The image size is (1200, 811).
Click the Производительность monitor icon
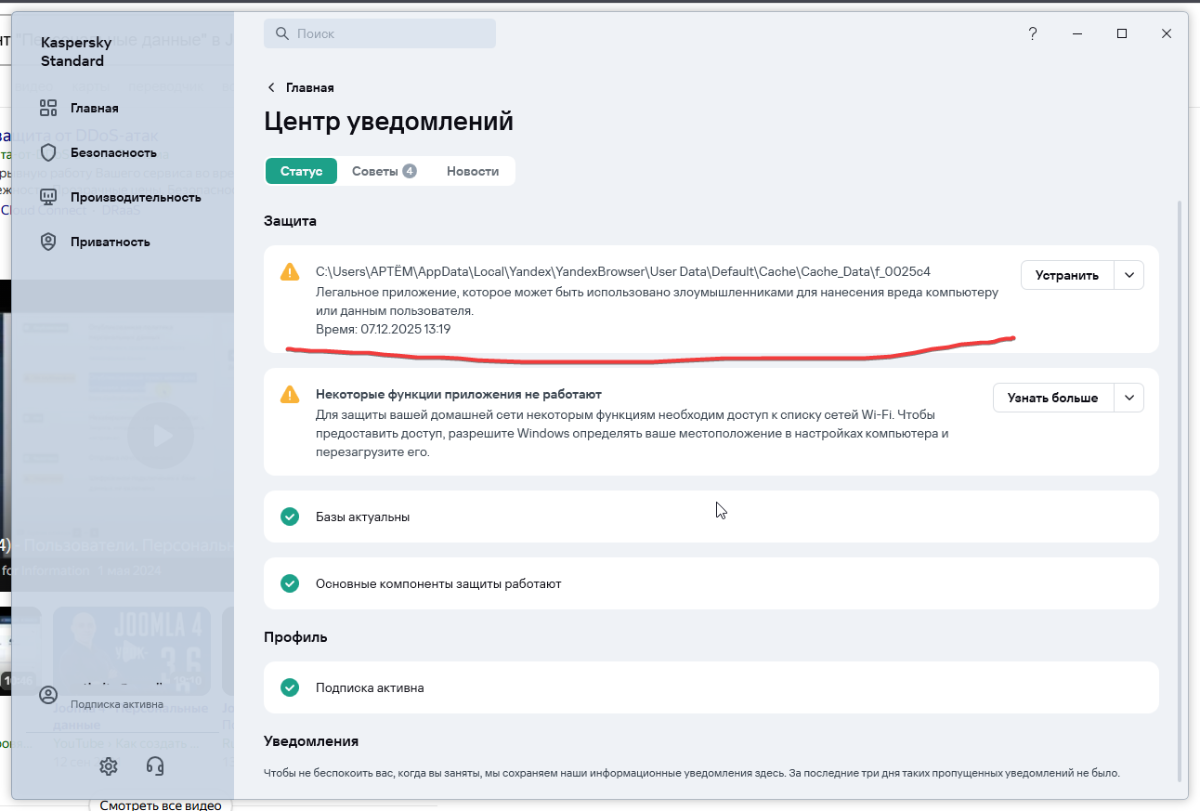[48, 197]
